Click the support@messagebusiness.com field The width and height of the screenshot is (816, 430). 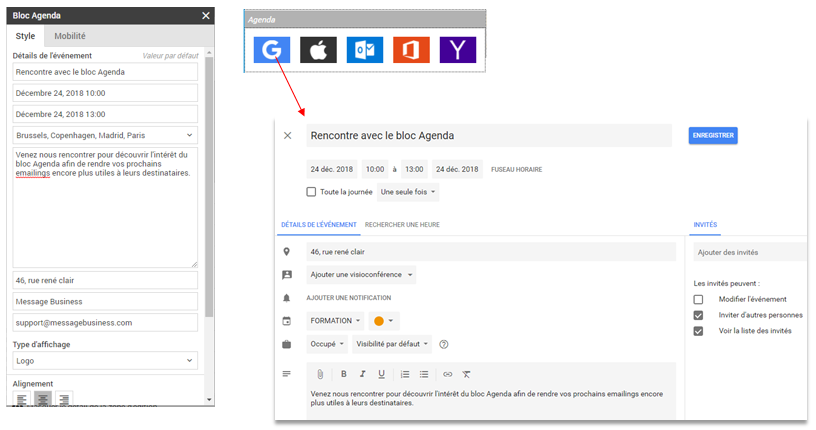(105, 323)
